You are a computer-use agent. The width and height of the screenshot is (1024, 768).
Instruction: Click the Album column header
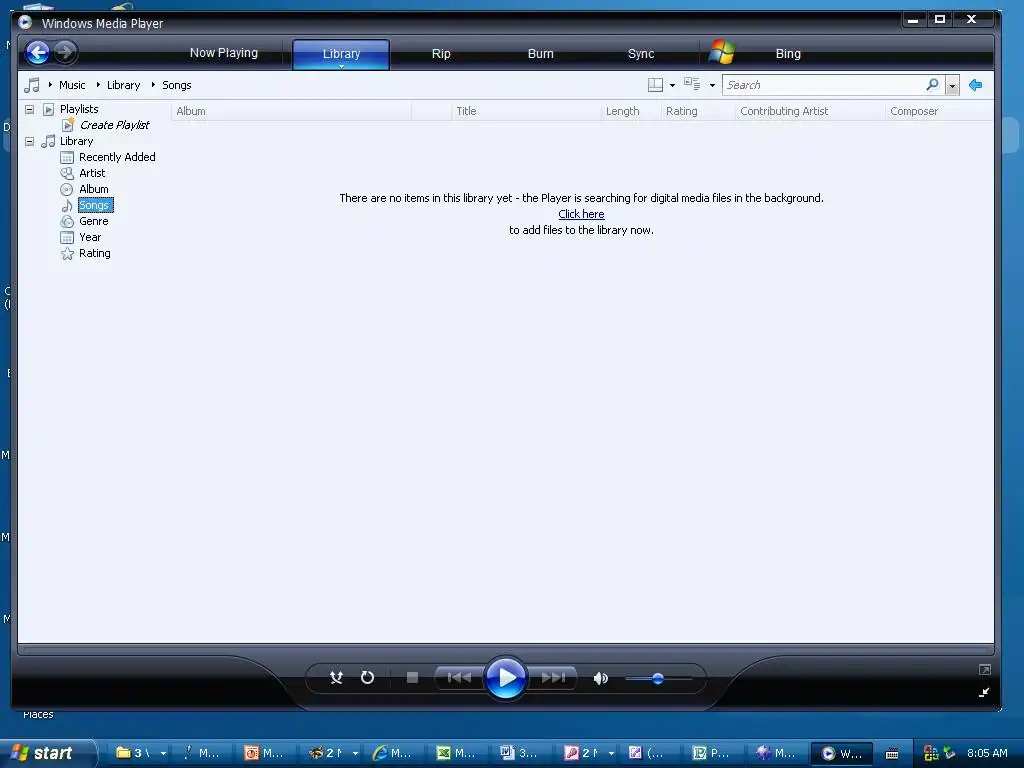click(291, 111)
